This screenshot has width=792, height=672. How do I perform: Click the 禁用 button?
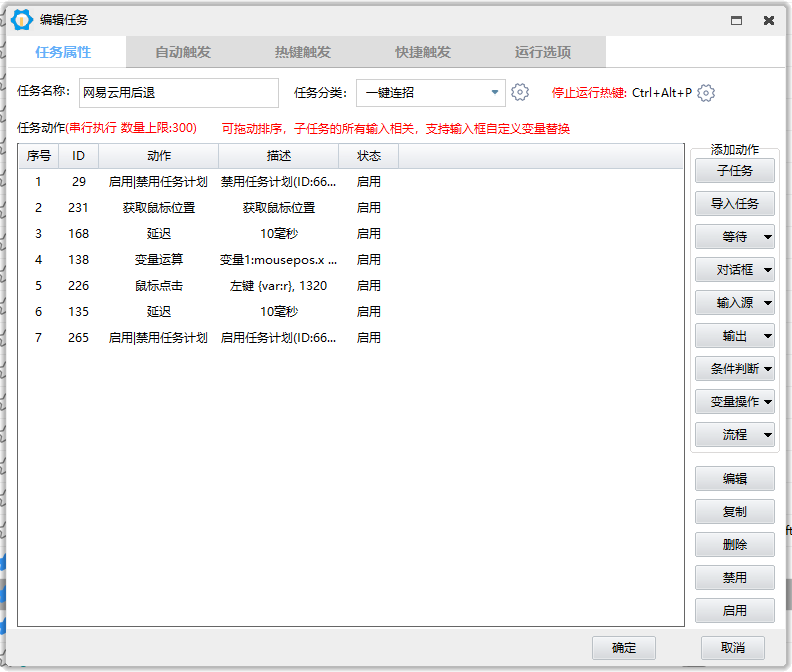[735, 578]
